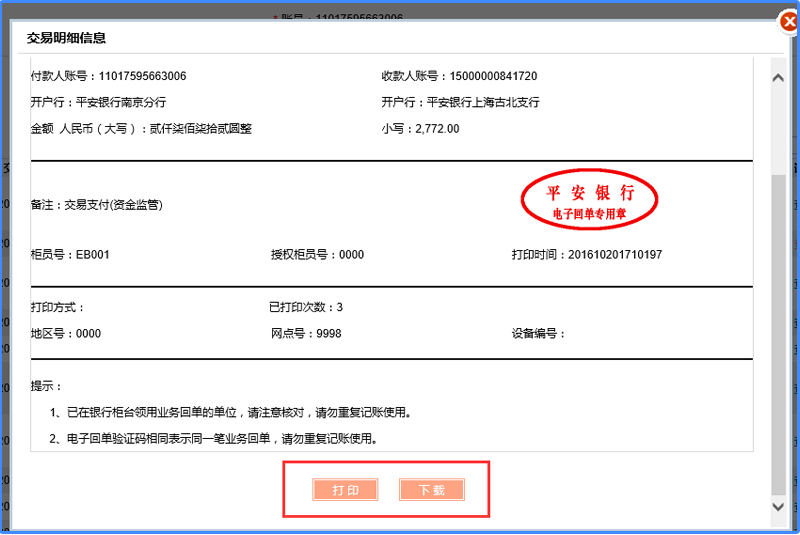800x535 pixels.
Task: Click the 已打印次数 count
Action: coord(339,307)
